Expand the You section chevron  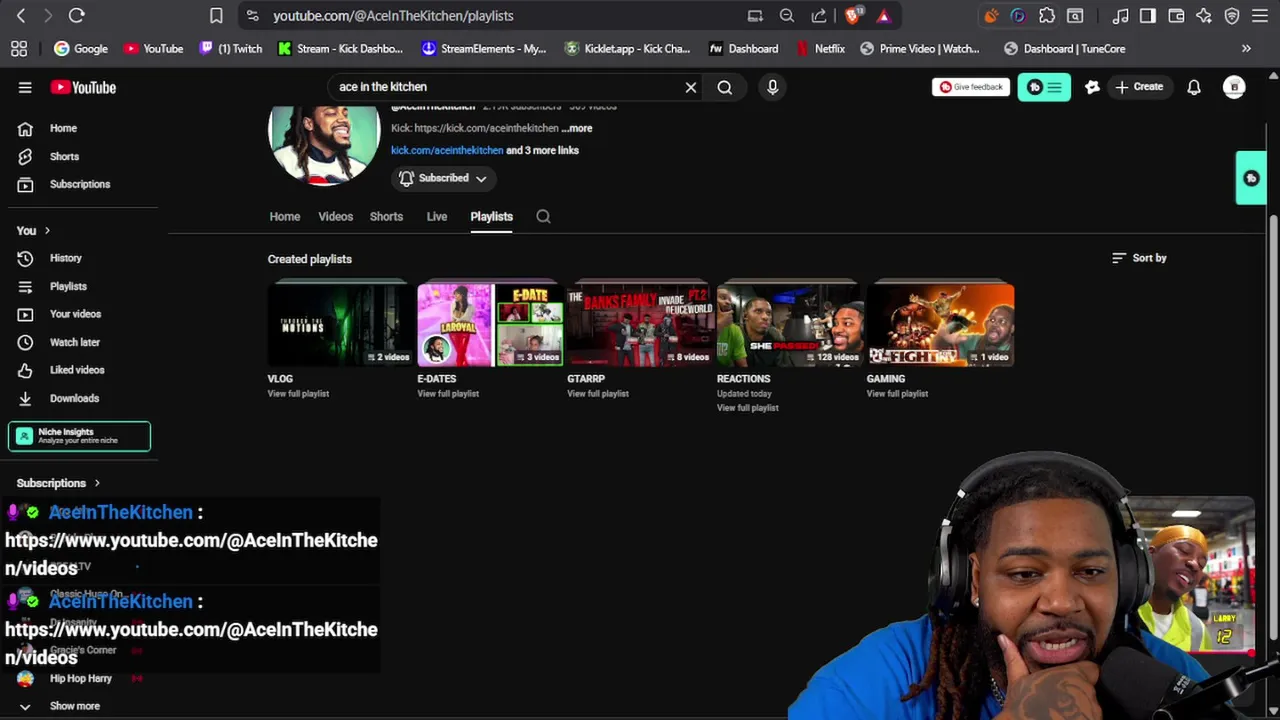tap(46, 230)
